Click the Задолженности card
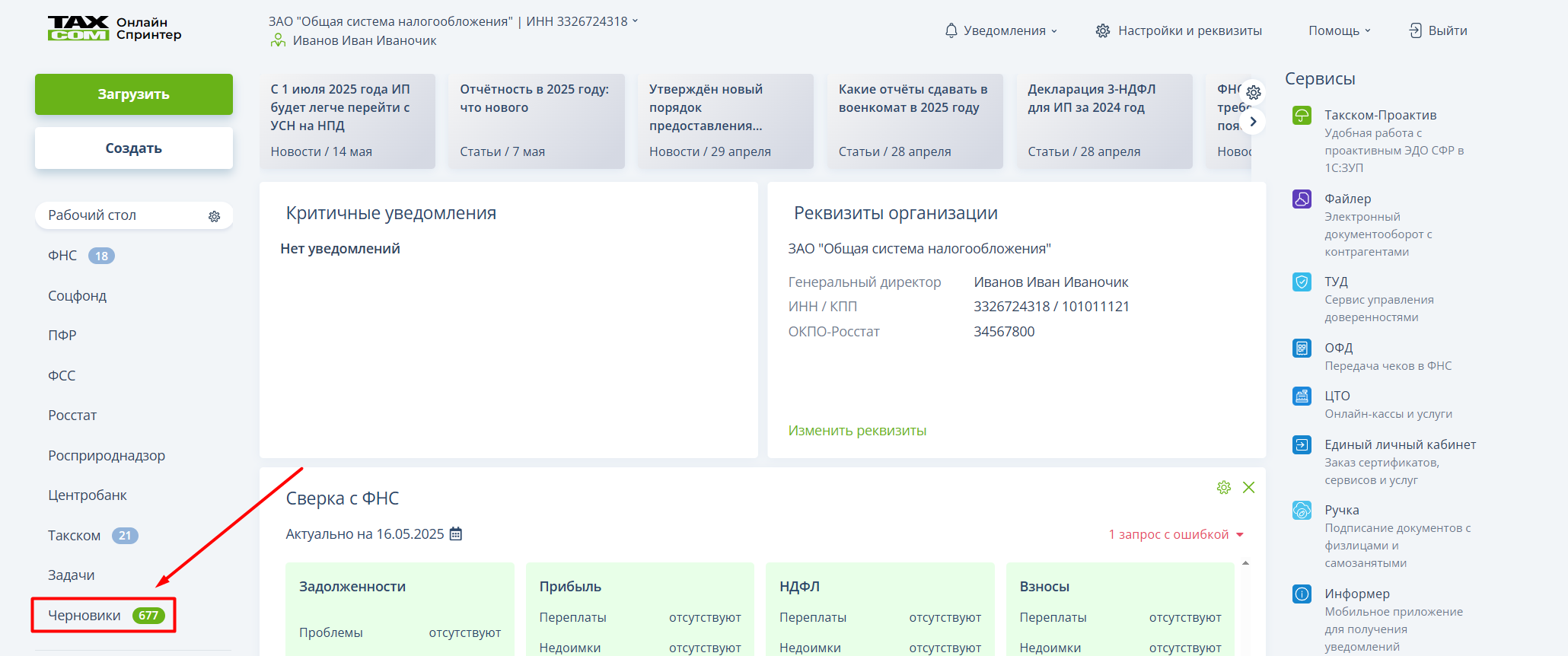The image size is (1568, 656). (400, 609)
